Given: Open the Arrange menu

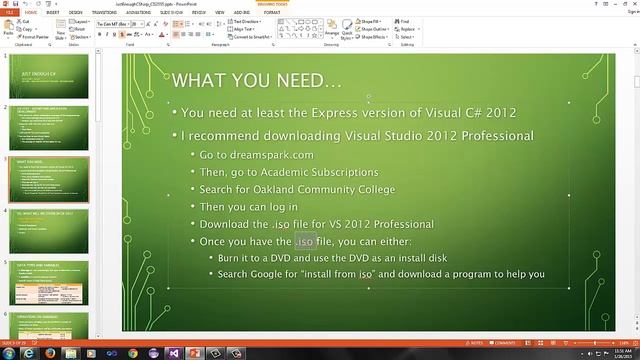Looking at the screenshot, I should (332, 29).
